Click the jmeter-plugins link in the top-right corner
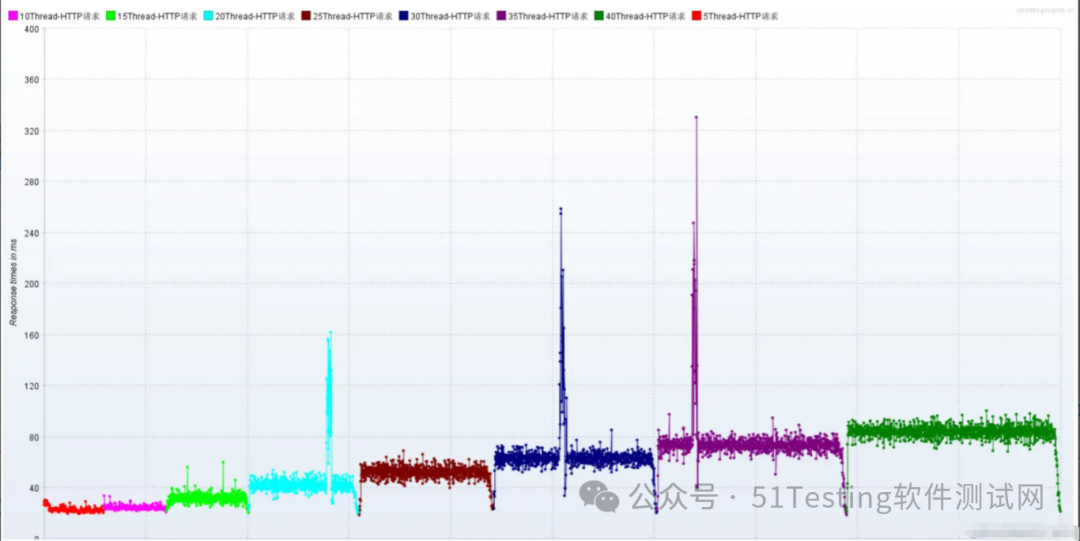 pyautogui.click(x=1046, y=10)
